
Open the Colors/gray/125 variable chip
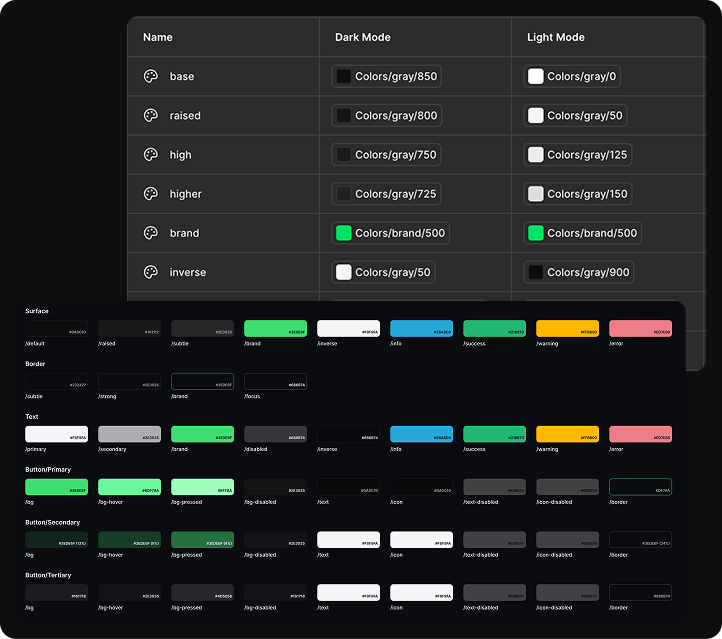[x=577, y=155]
